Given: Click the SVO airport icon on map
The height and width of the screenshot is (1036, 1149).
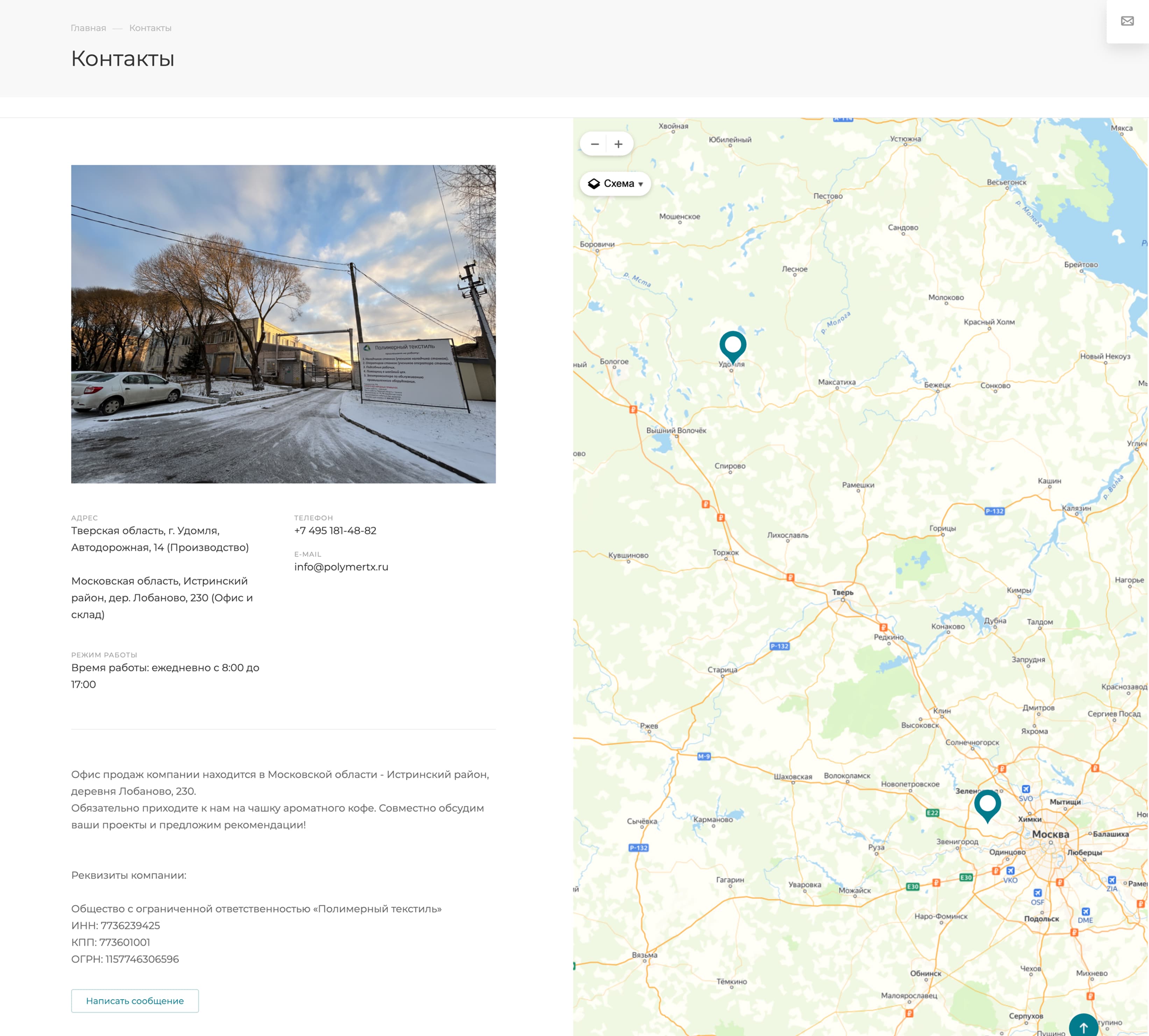Looking at the screenshot, I should tap(1026, 789).
